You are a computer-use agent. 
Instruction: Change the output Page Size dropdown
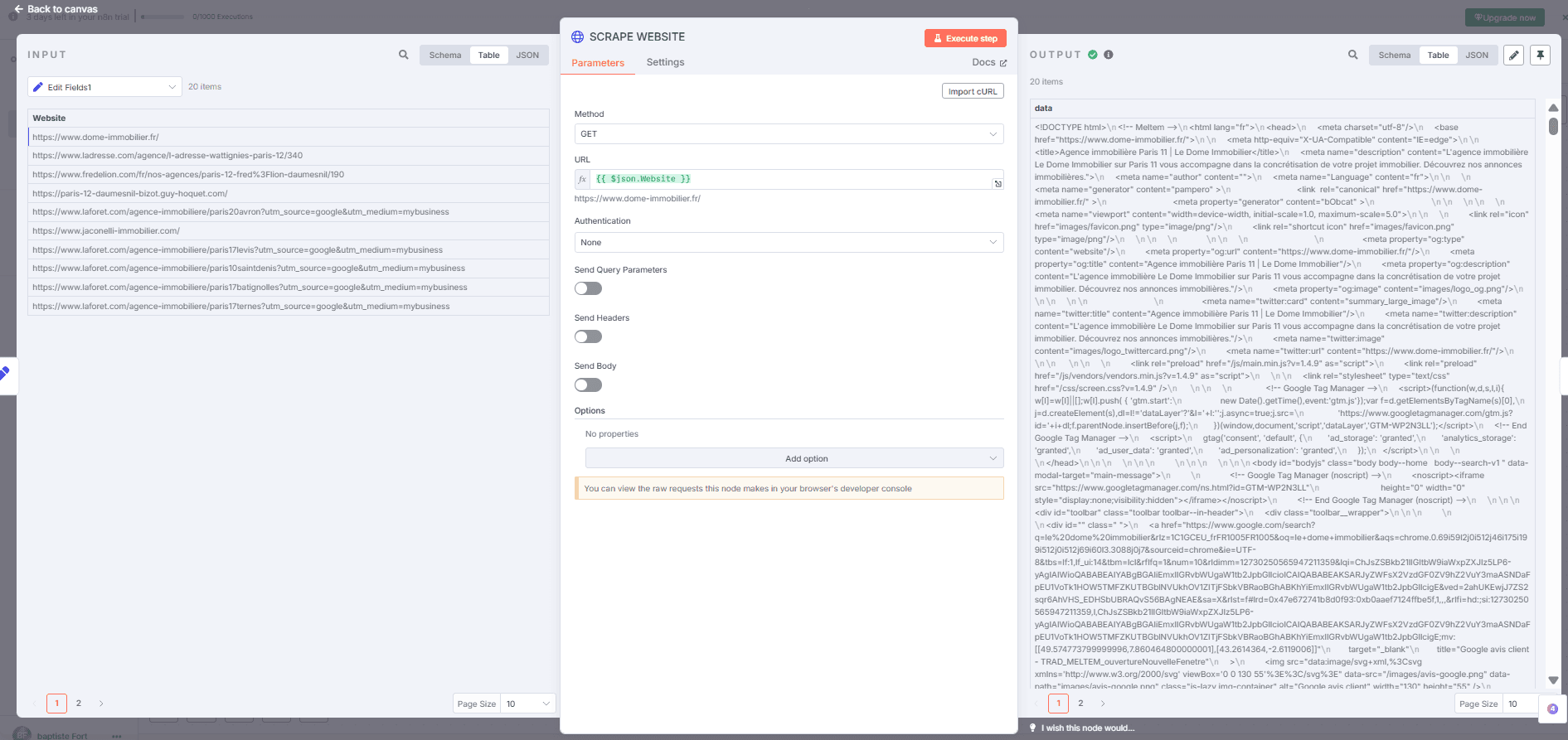(1520, 704)
